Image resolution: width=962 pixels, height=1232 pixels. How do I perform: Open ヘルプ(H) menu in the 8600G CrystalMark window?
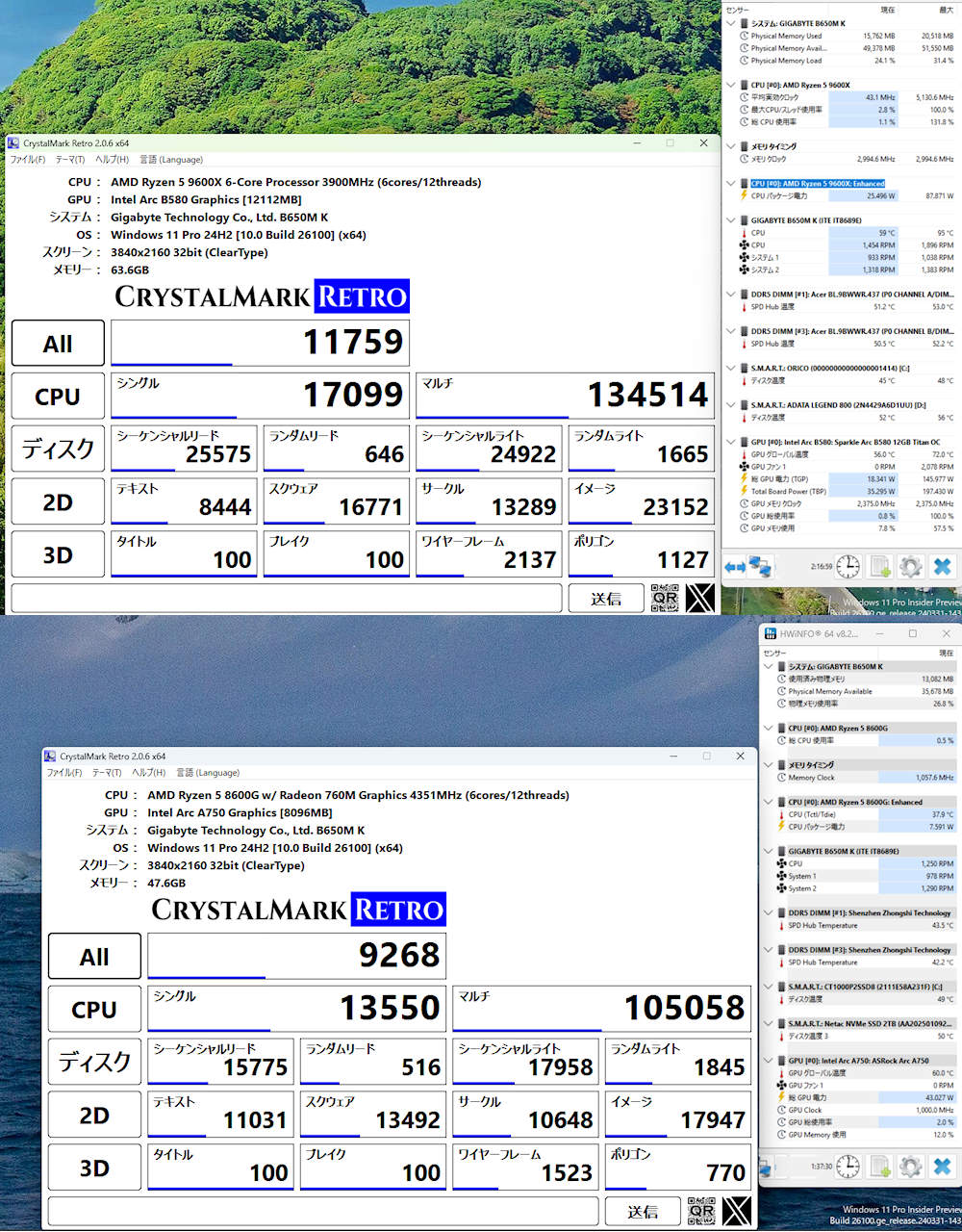(x=148, y=773)
